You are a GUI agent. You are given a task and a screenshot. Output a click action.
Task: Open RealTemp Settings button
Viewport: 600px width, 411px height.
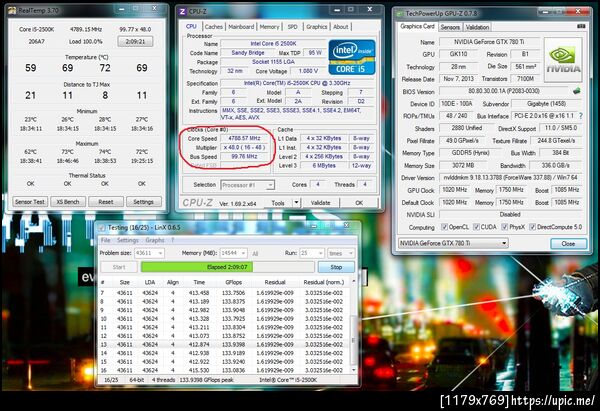[x=143, y=202]
